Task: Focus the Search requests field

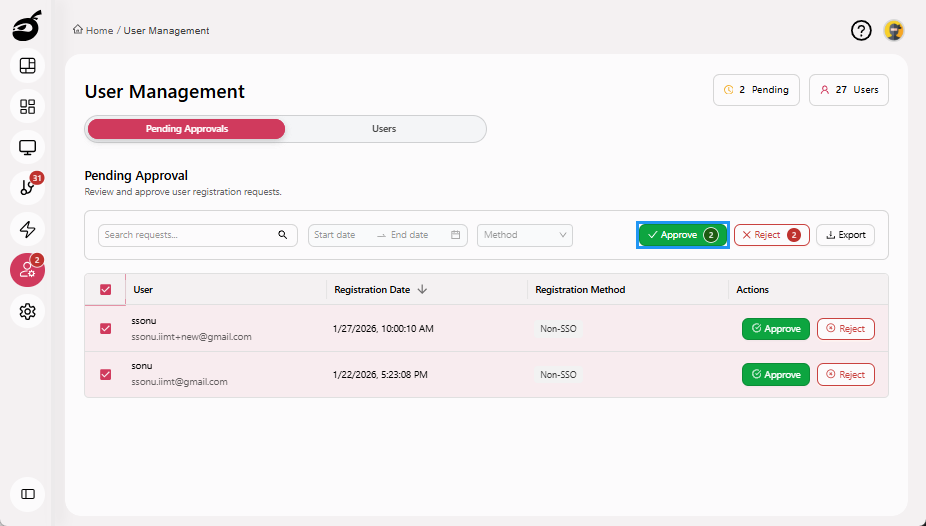Action: point(198,235)
